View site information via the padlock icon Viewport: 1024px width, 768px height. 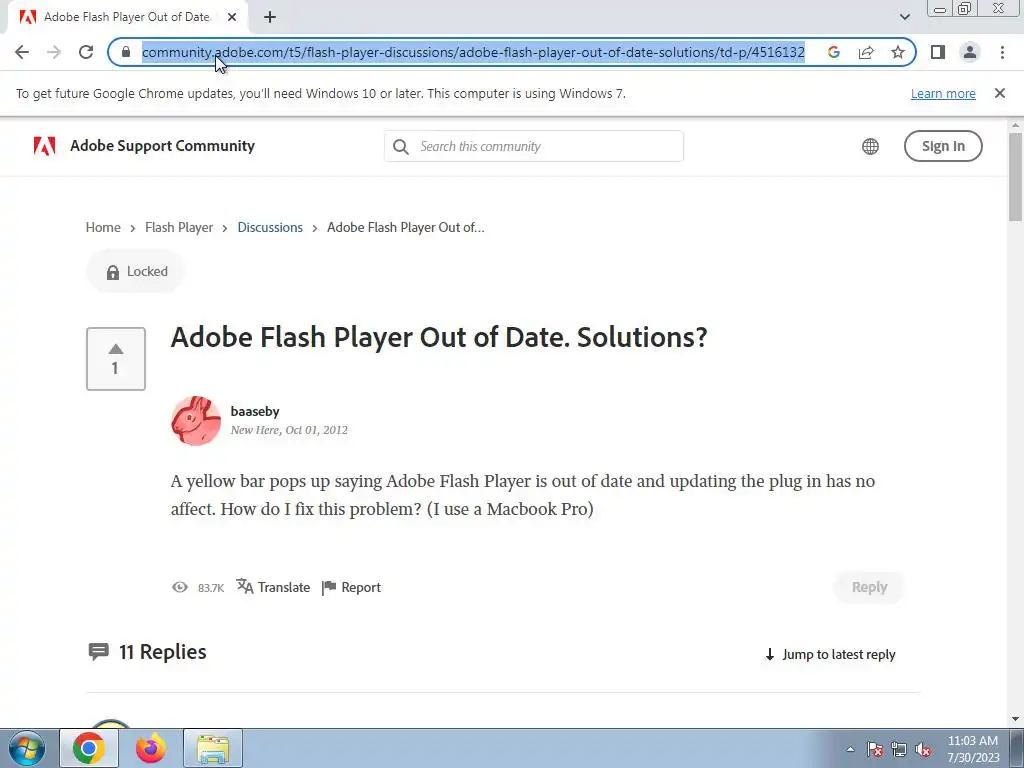(x=126, y=52)
